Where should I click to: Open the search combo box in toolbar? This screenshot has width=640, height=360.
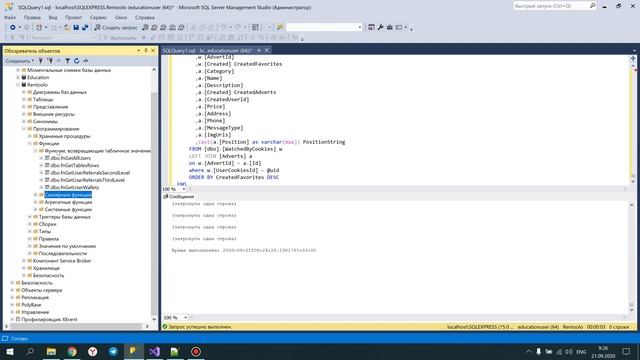click(324, 27)
